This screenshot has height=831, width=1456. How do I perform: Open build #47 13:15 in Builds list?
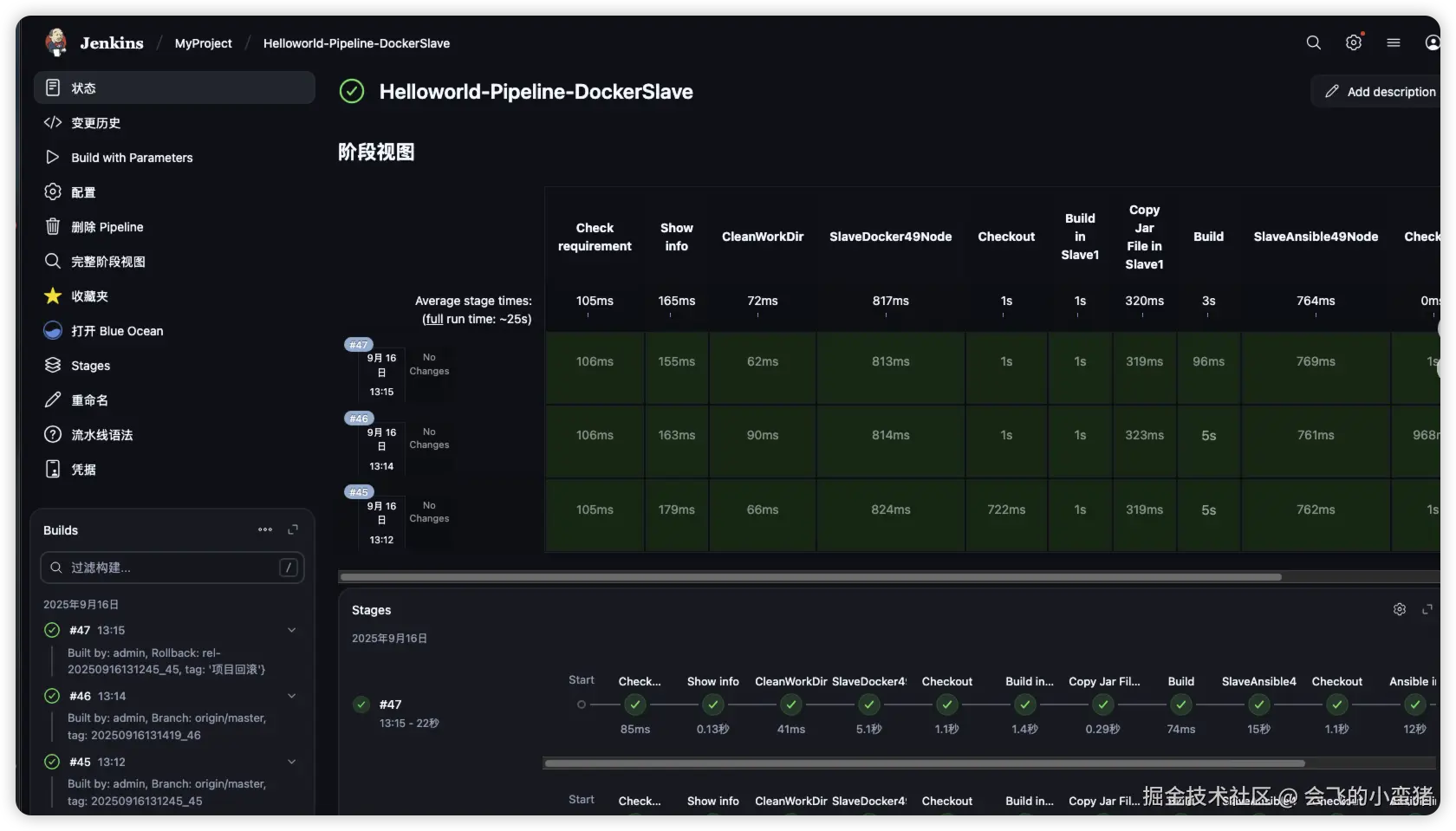[x=97, y=630]
